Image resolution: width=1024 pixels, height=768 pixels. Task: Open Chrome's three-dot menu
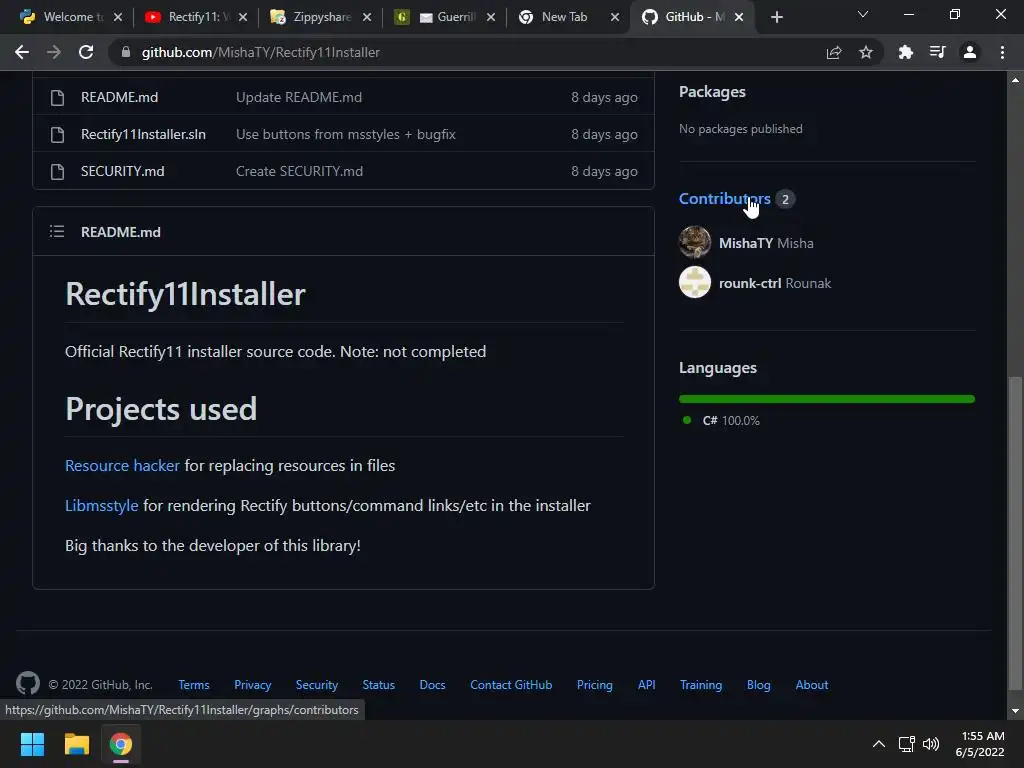(1002, 52)
